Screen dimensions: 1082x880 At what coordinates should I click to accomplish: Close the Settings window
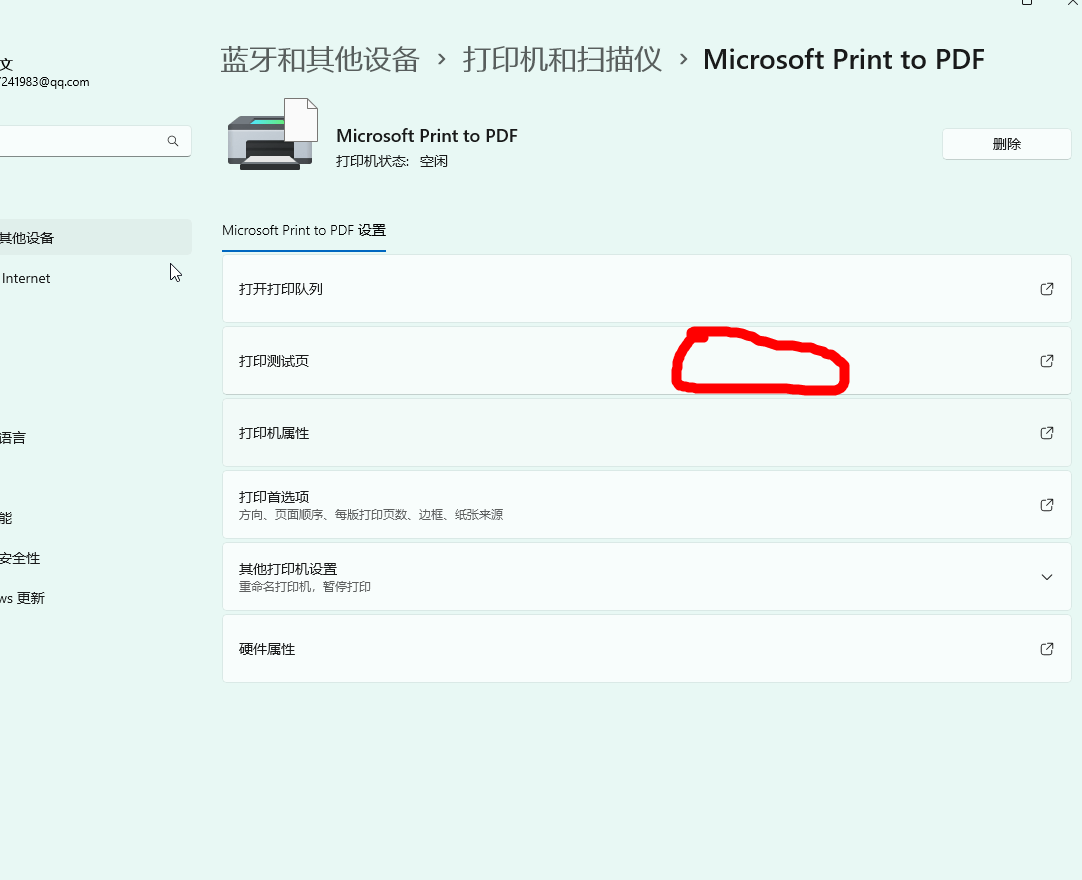tap(1073, 2)
